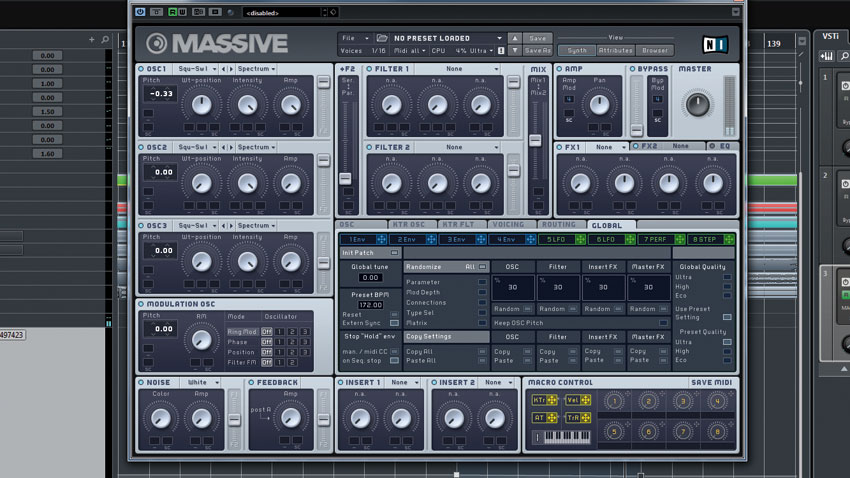
Task: Click the Vel macro source icon
Action: click(578, 400)
